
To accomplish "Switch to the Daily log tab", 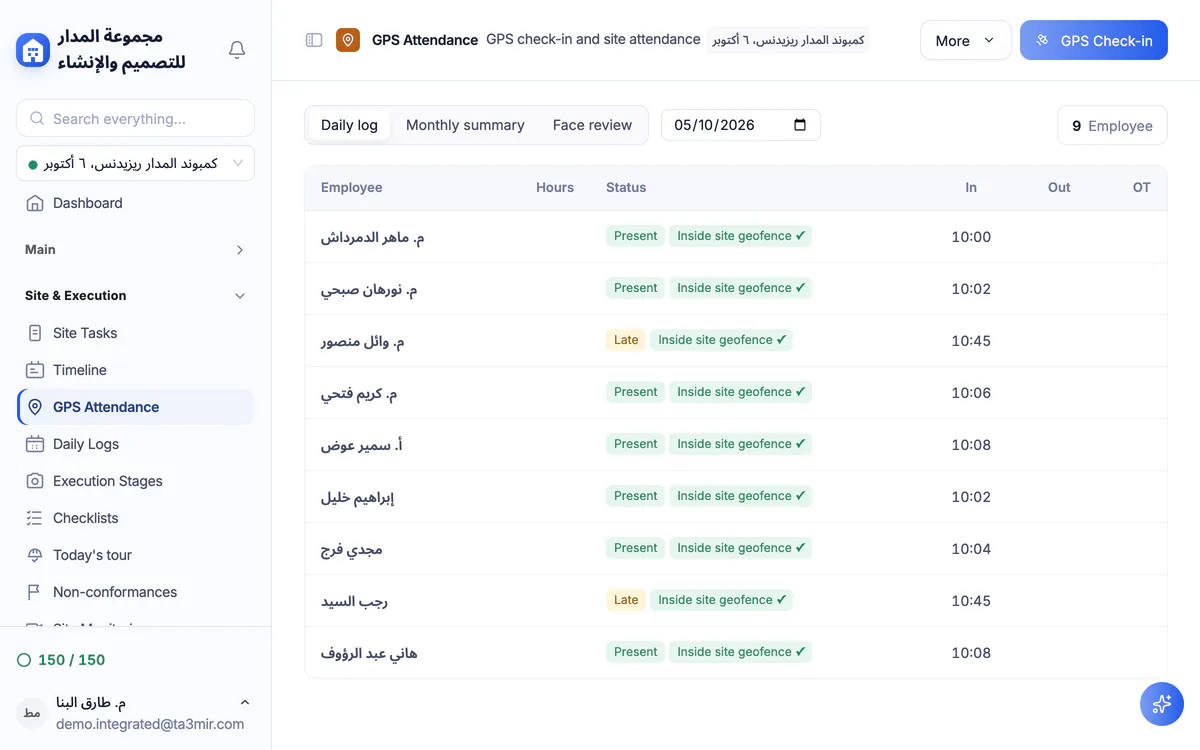I will pos(349,125).
